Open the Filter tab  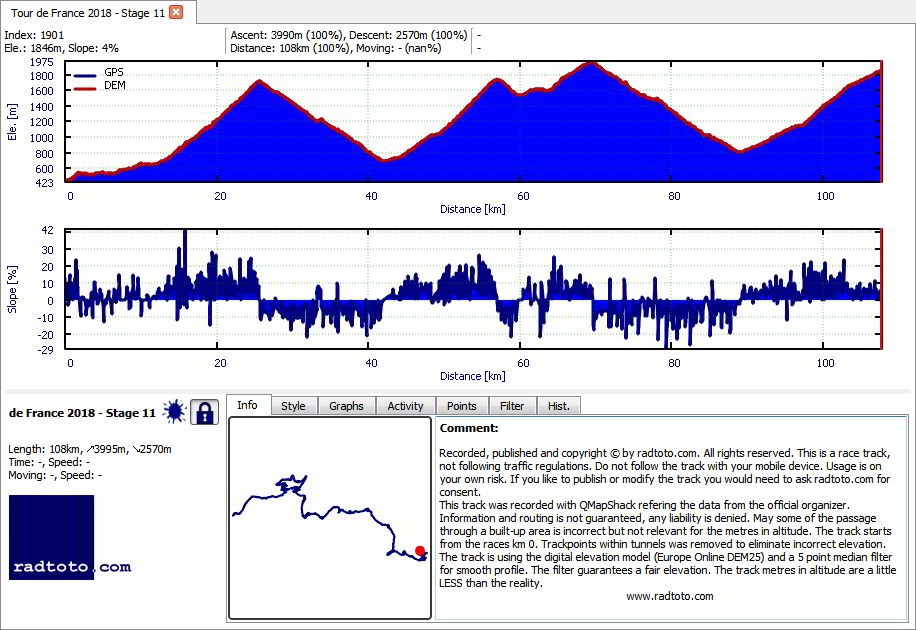coord(512,406)
